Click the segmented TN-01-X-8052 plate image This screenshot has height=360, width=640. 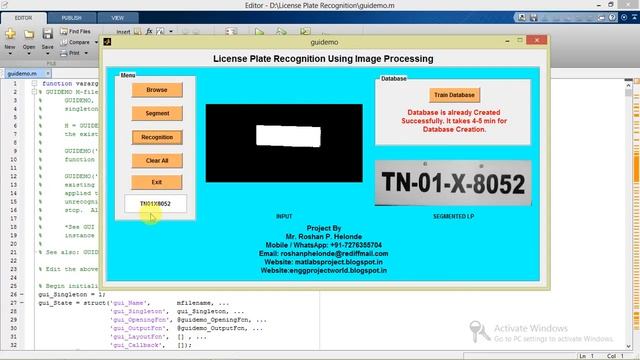click(x=453, y=183)
